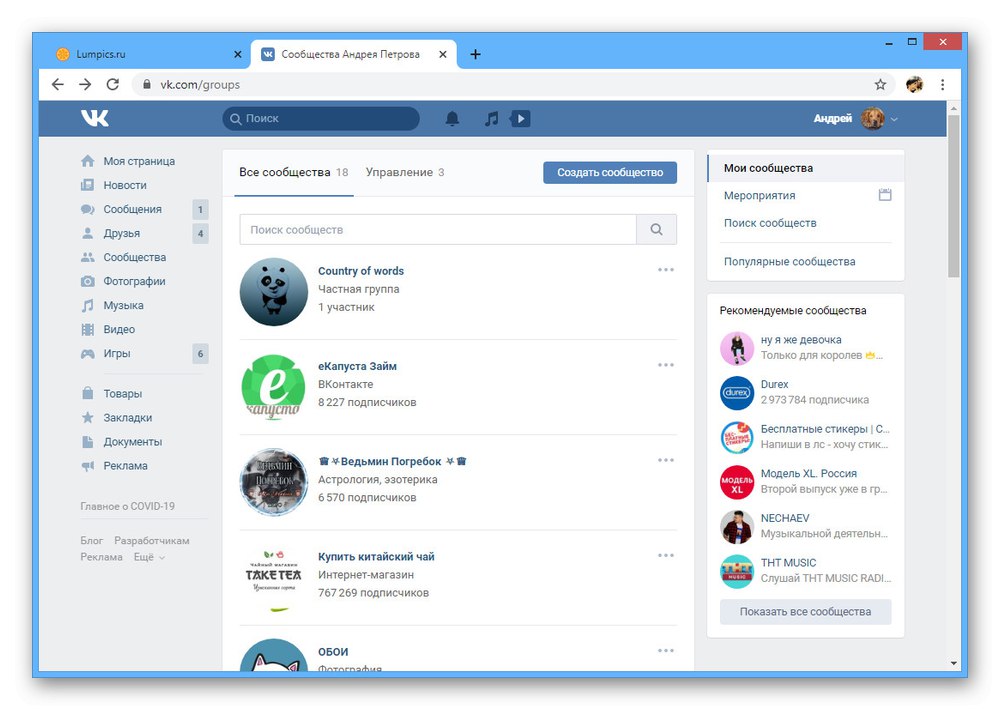Open the Реклама megaphone icon
Screen dimensions: 1000x710
pos(87,466)
